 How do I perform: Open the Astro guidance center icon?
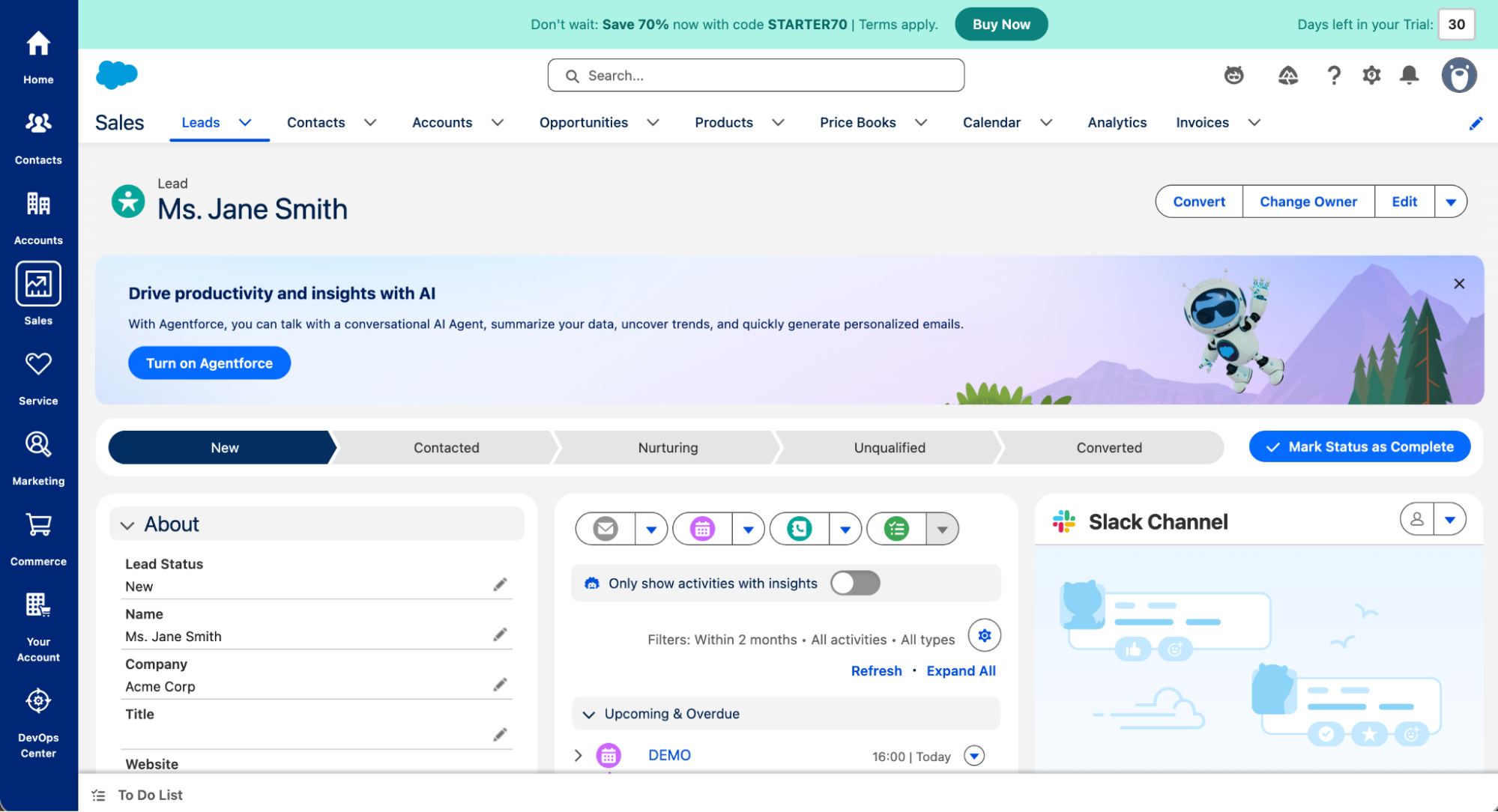click(1233, 75)
